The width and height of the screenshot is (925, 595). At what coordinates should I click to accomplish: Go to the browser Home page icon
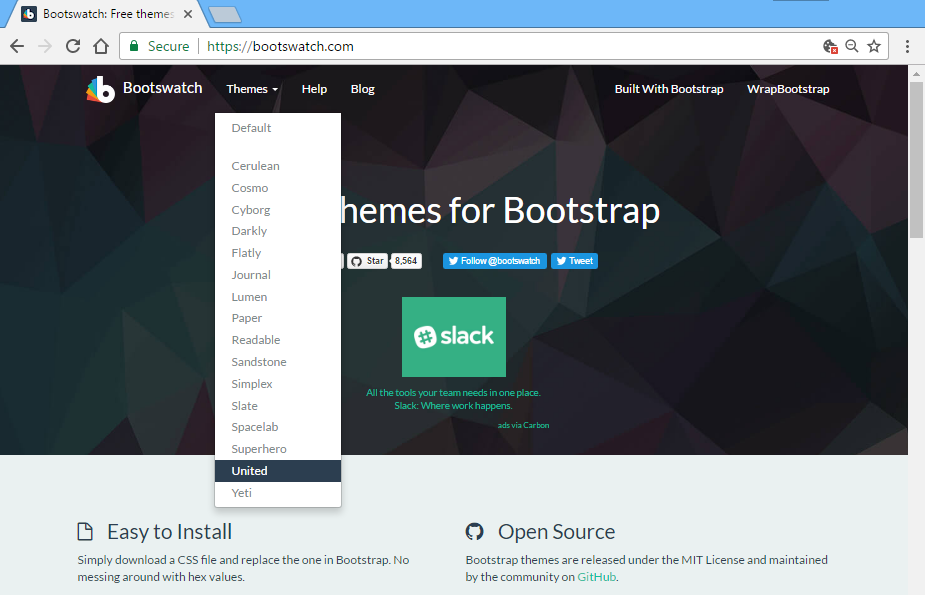(x=101, y=46)
